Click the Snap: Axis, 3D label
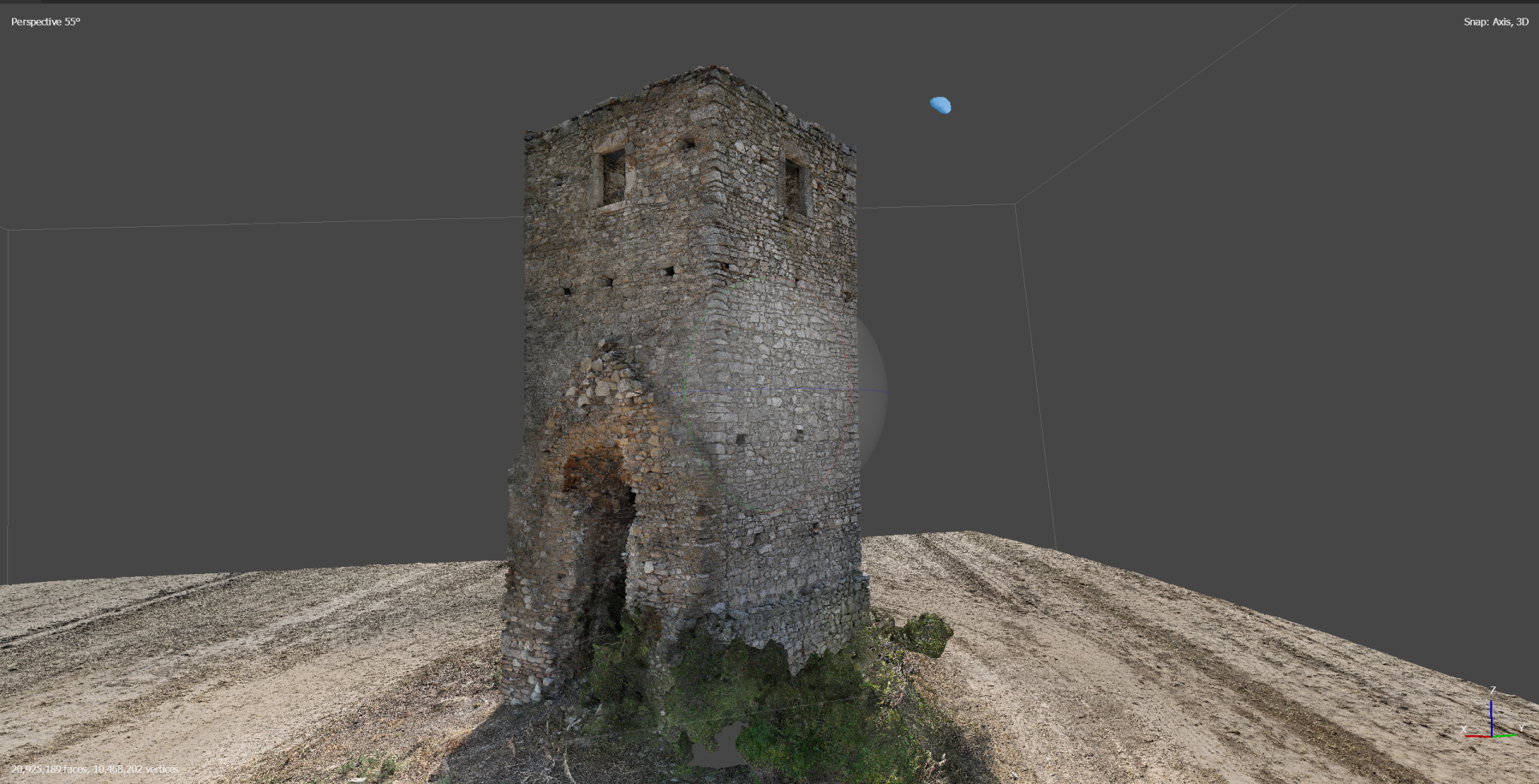 [1496, 22]
